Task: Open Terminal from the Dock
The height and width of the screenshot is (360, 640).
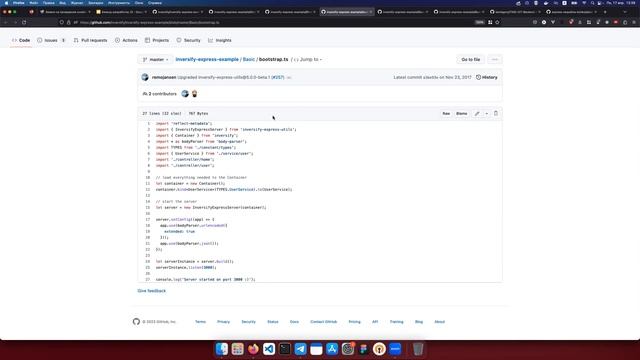Action: 285,349
